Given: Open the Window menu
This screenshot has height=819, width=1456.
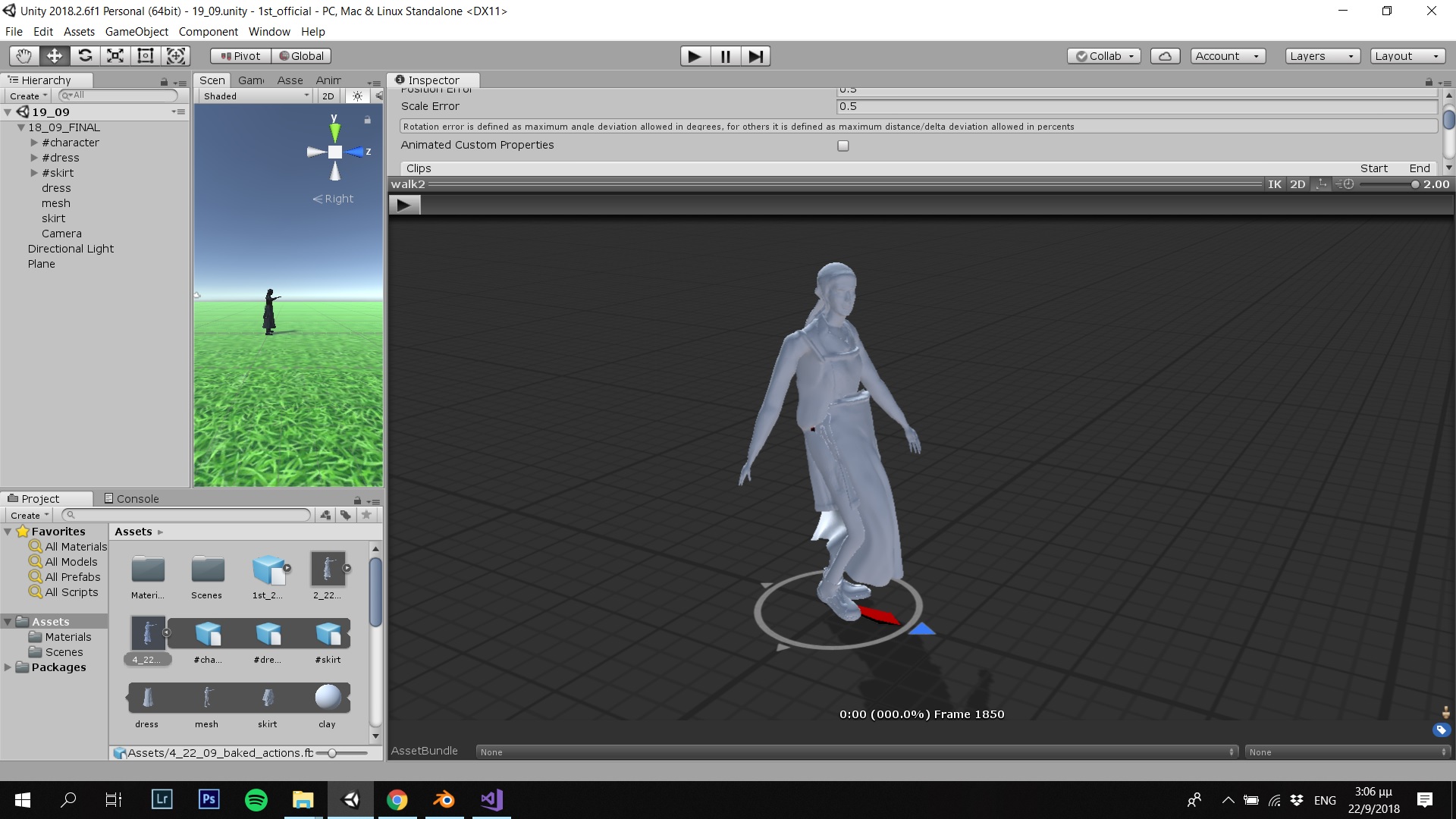Looking at the screenshot, I should [x=269, y=32].
